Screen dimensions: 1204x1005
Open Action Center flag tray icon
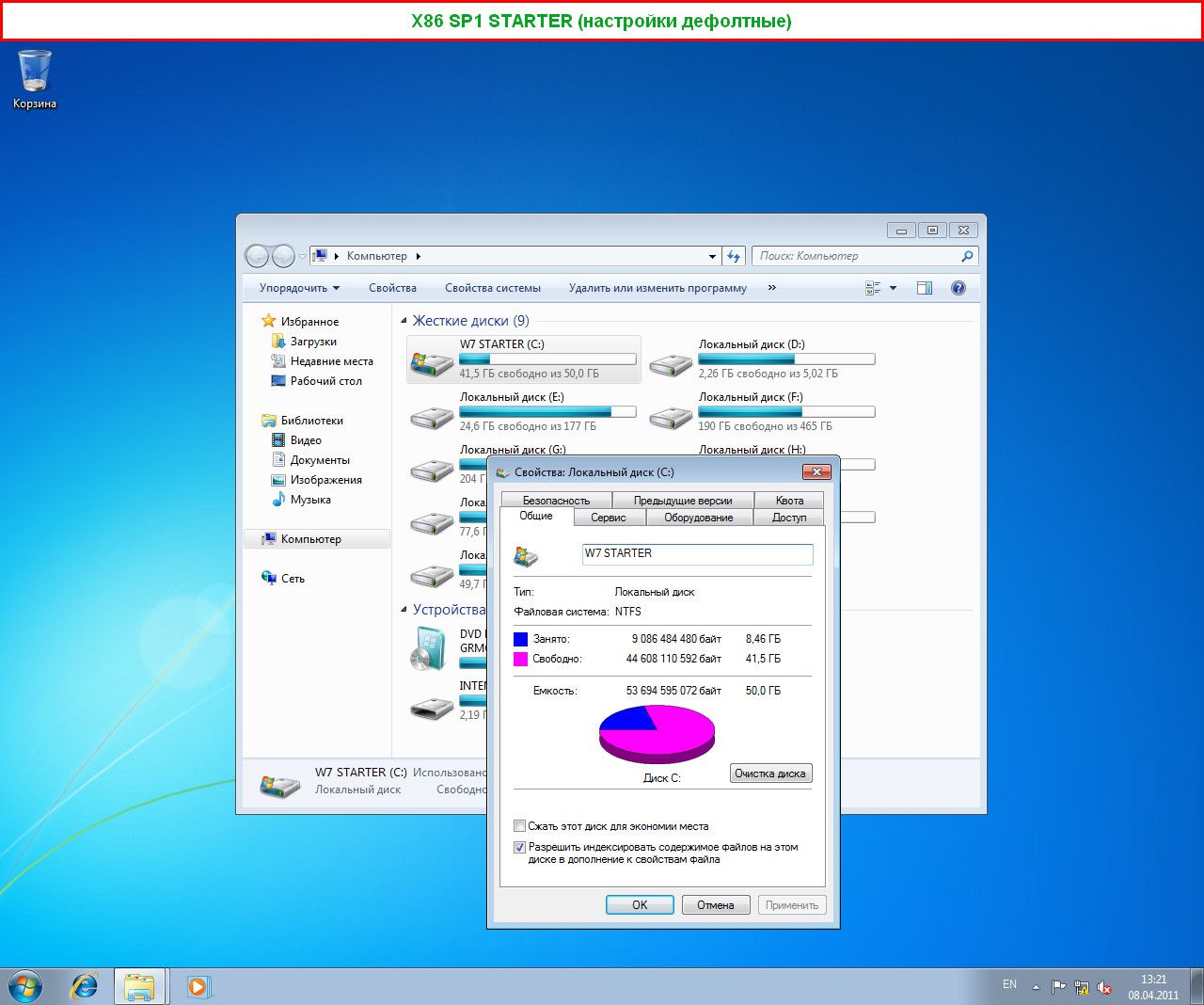point(1059,987)
